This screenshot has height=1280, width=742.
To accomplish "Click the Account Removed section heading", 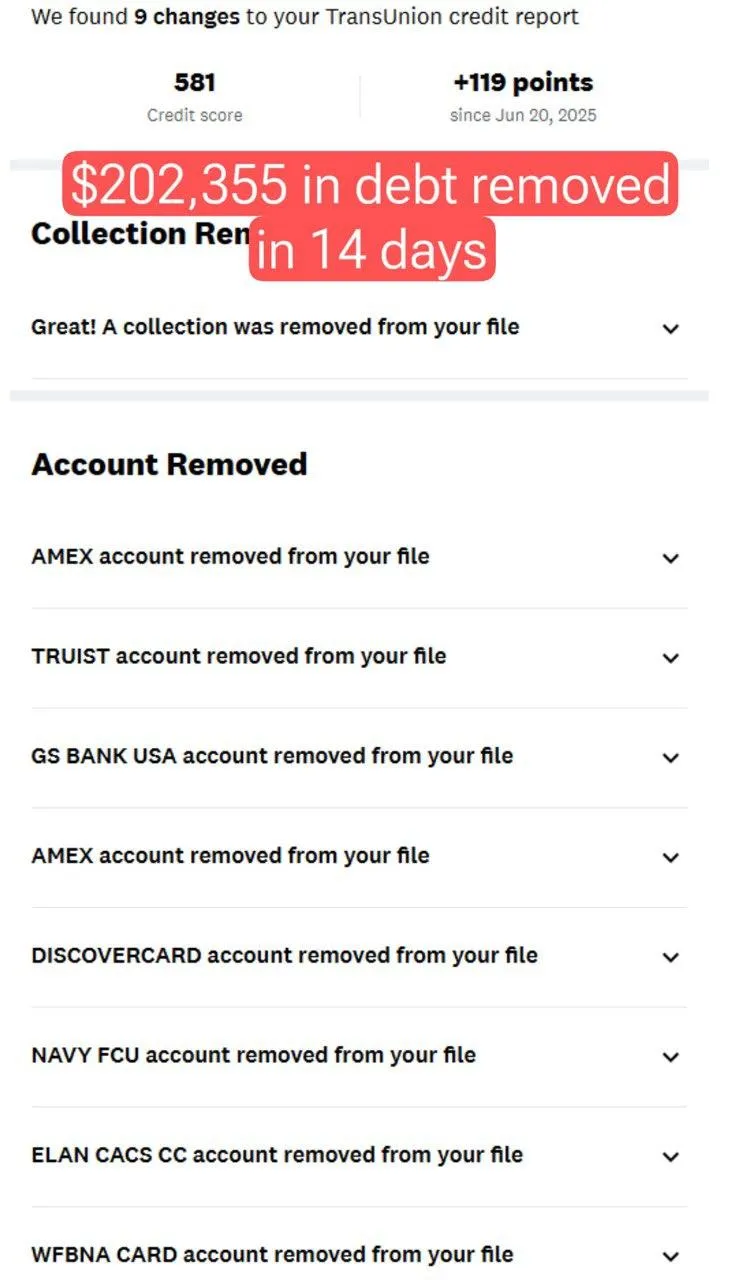I will pos(169,464).
